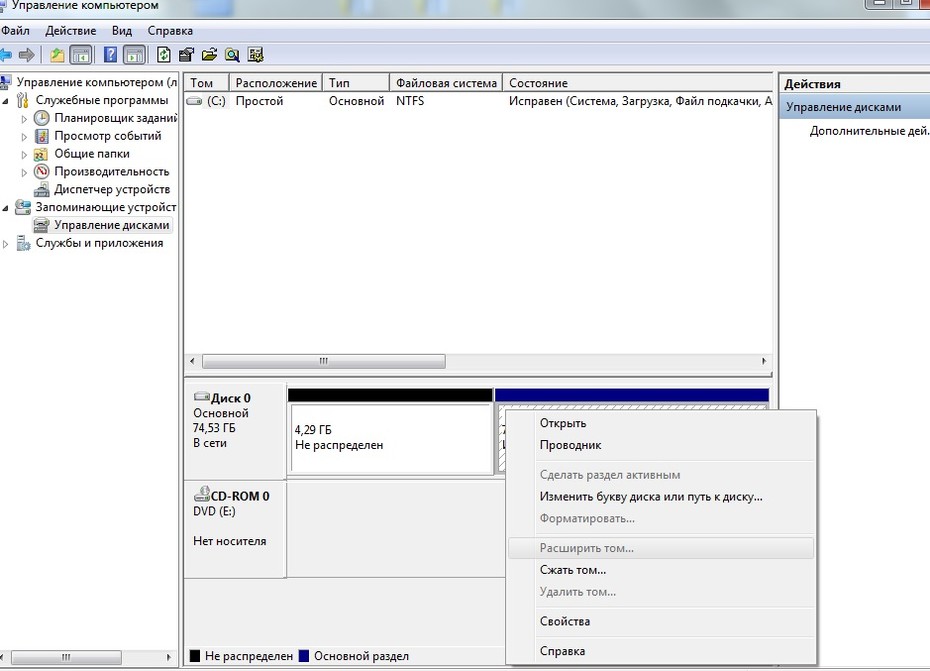Expand the Общие папки node
Image resolution: width=930 pixels, height=671 pixels.
24,154
